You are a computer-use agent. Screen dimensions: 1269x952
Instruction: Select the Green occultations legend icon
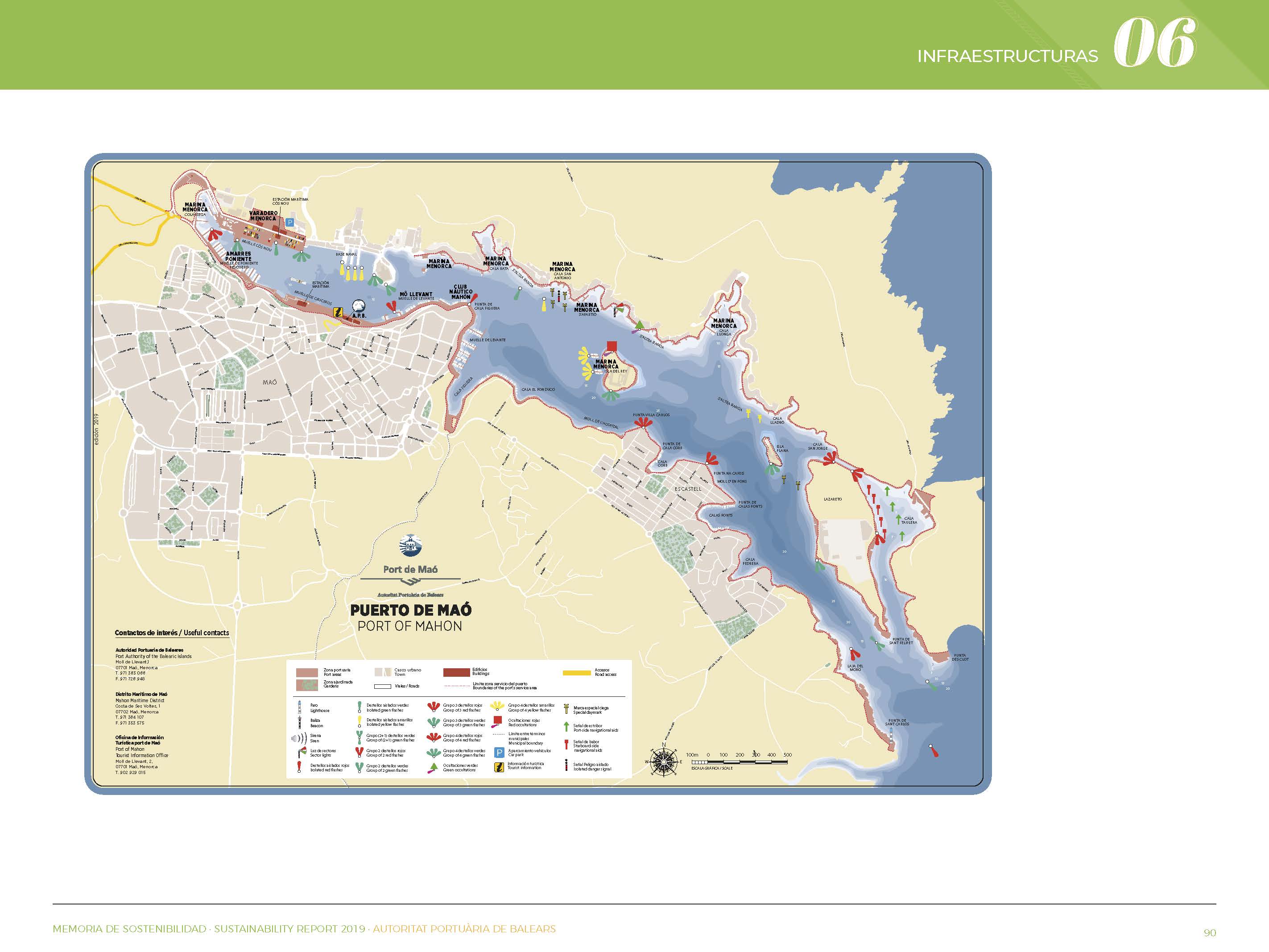tap(433, 768)
